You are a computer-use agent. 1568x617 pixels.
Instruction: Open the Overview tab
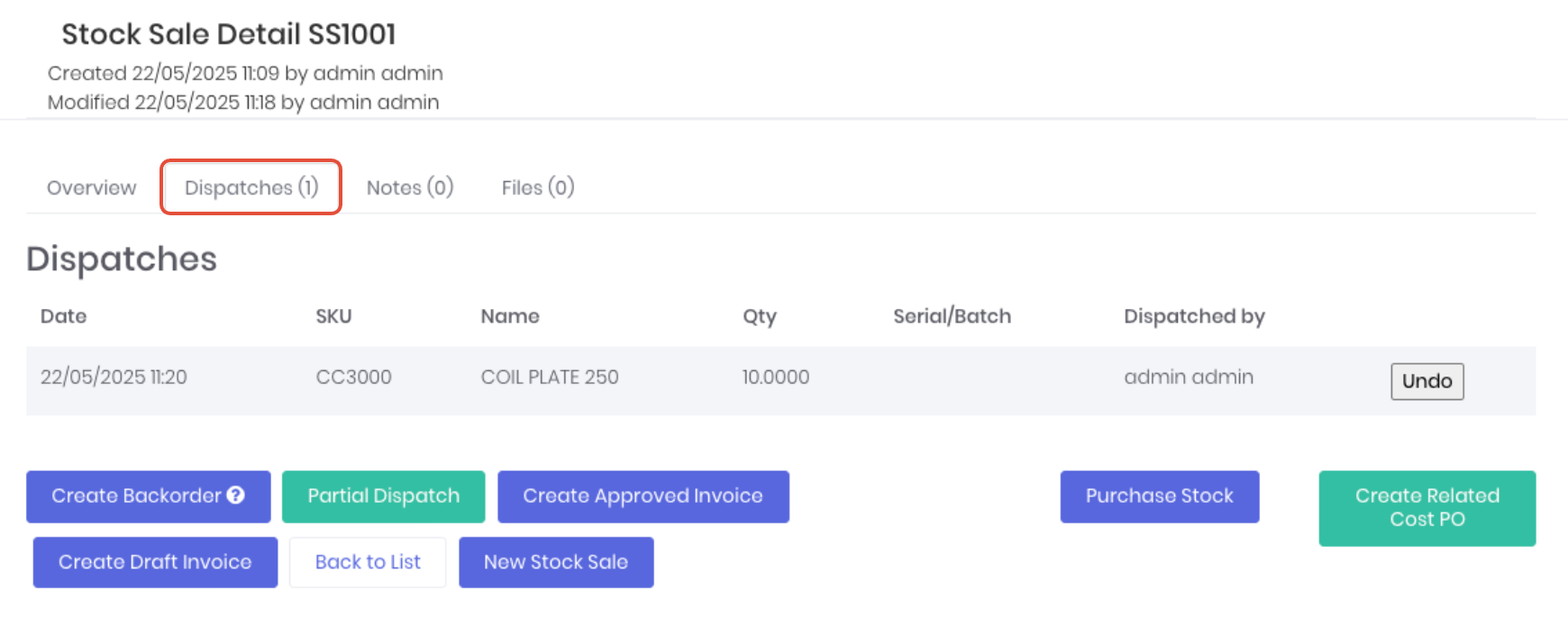[92, 187]
